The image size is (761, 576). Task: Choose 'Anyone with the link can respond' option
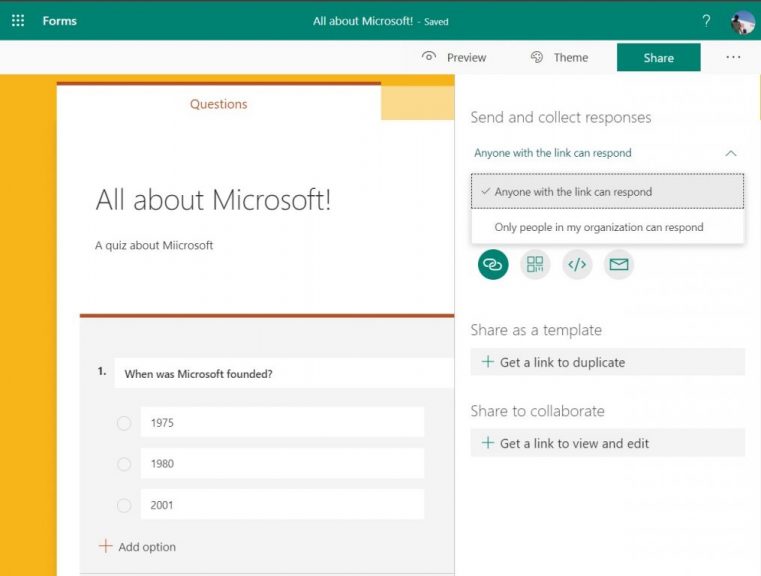(x=607, y=192)
